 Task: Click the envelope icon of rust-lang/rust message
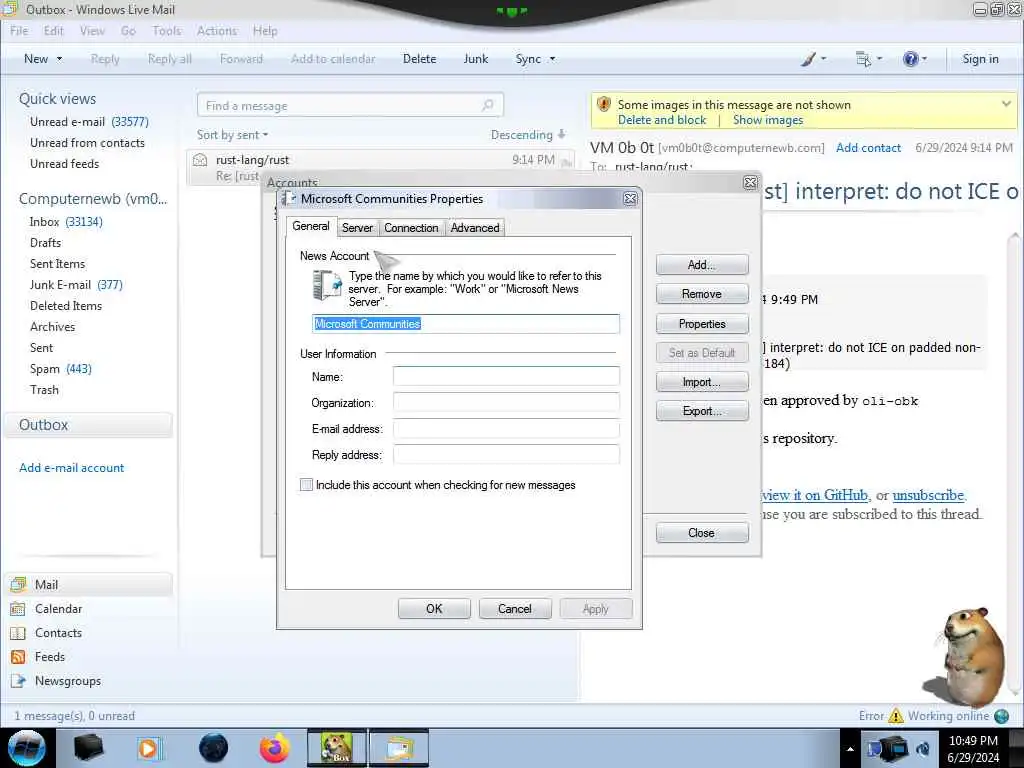200,160
